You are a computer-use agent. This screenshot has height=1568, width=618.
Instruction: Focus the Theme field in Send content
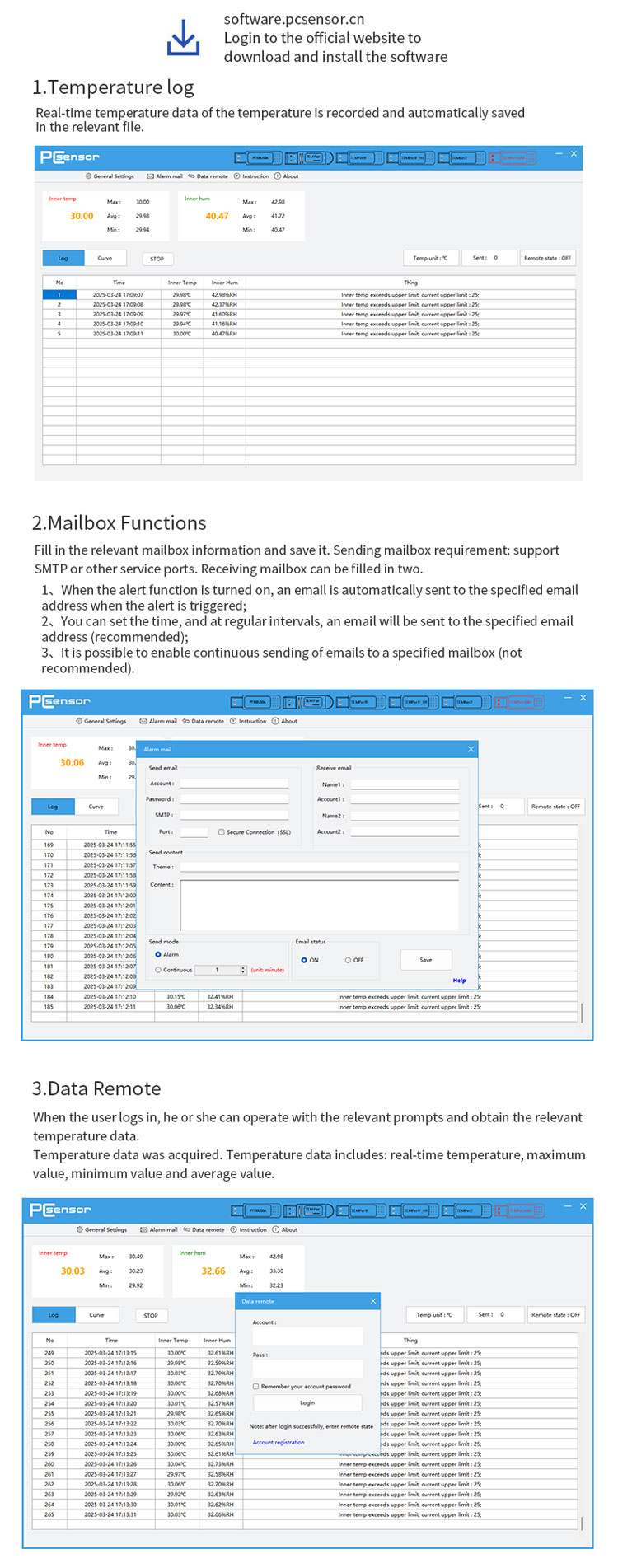320,867
